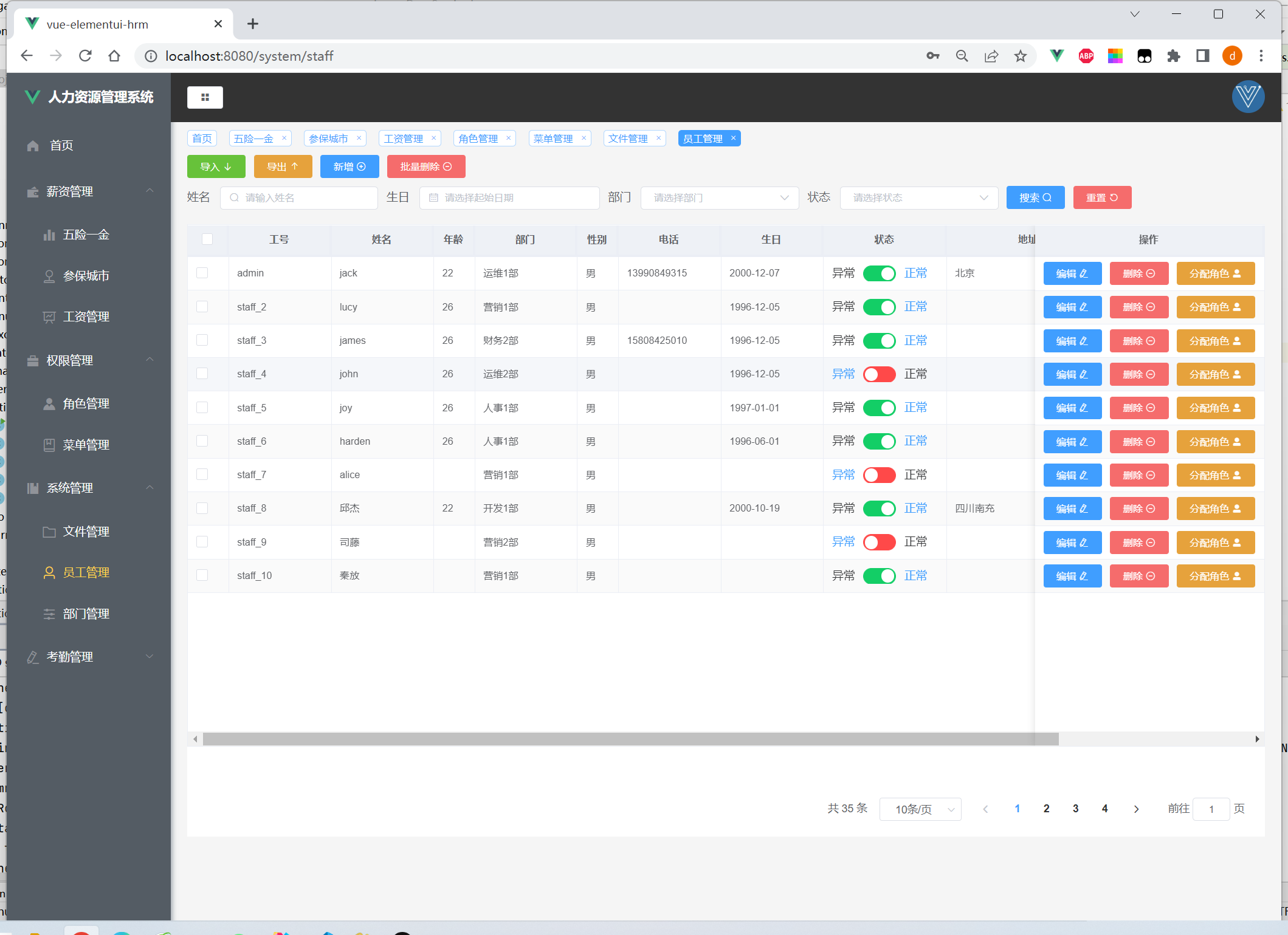The height and width of the screenshot is (935, 1288).
Task: Click the sidebar collapse grid icon
Action: pos(205,97)
